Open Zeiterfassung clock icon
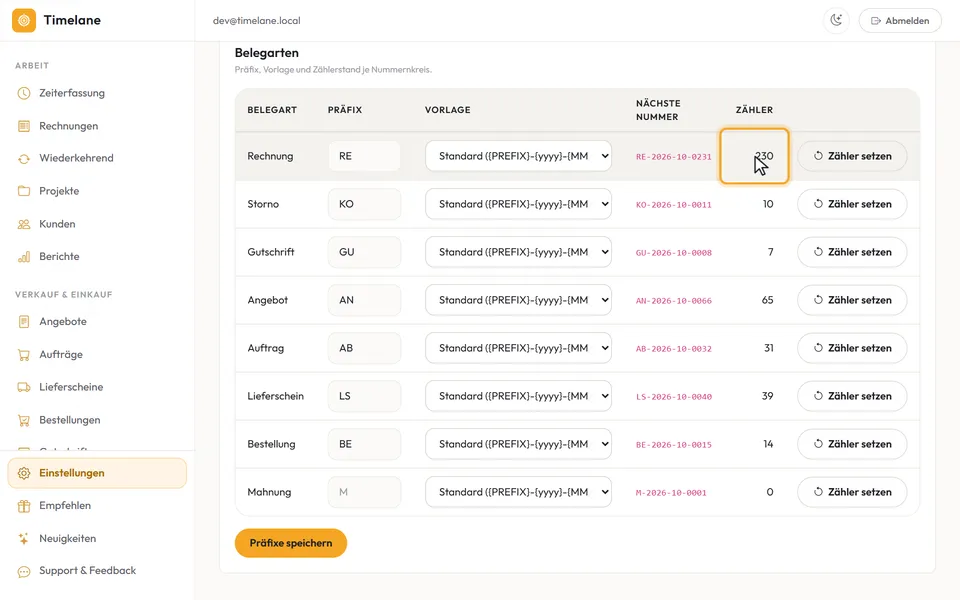 pyautogui.click(x=24, y=93)
